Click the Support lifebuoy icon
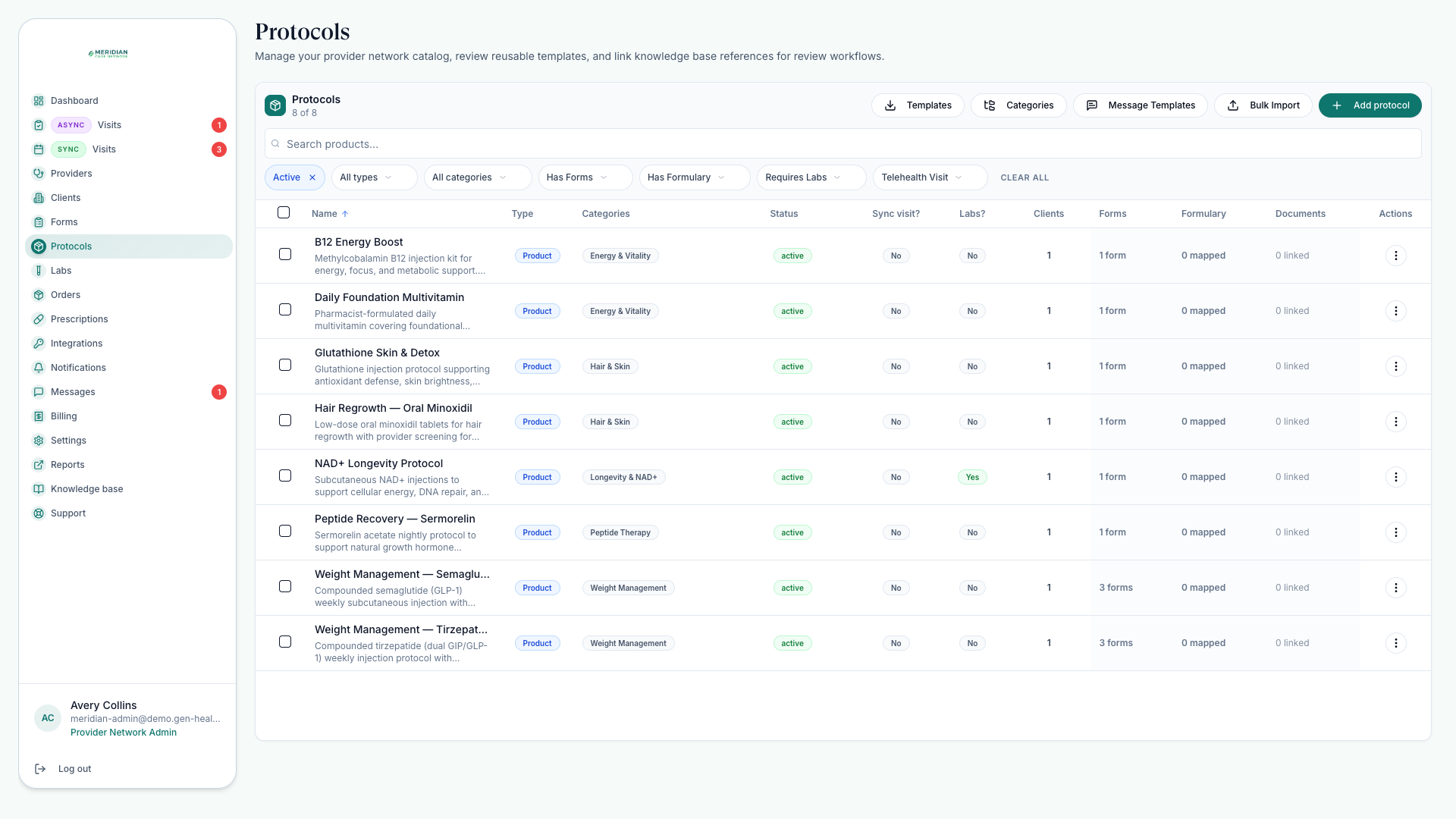The height and width of the screenshot is (819, 1456). [x=39, y=513]
